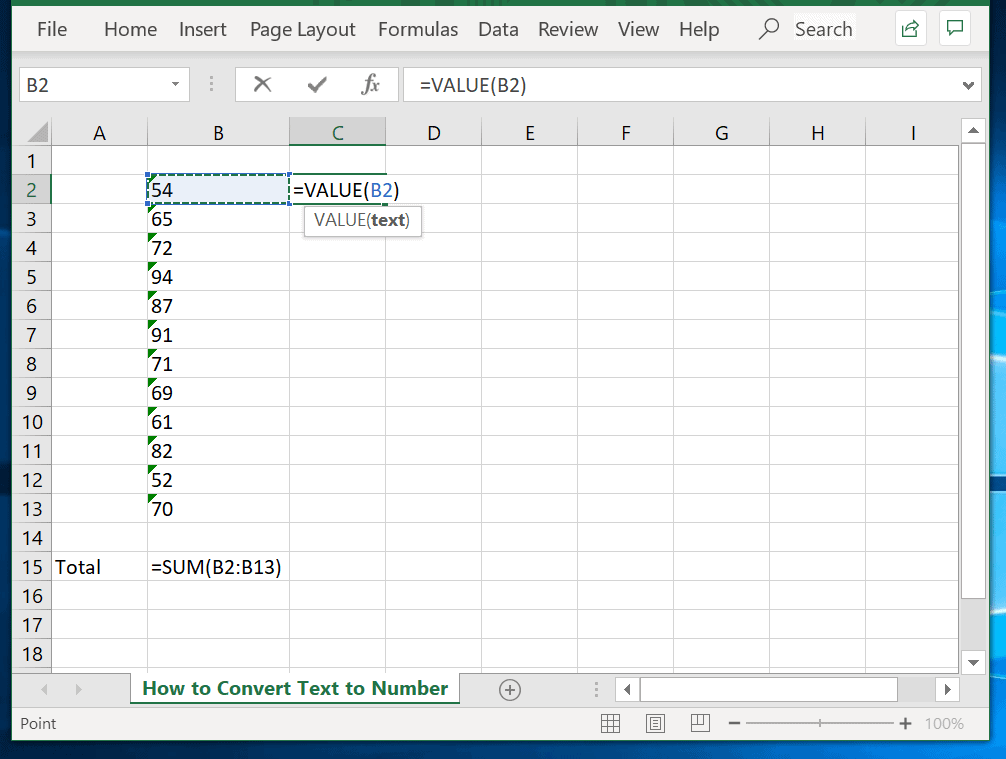The height and width of the screenshot is (759, 1006).
Task: Click the Insert Function fx icon
Action: pos(371,85)
